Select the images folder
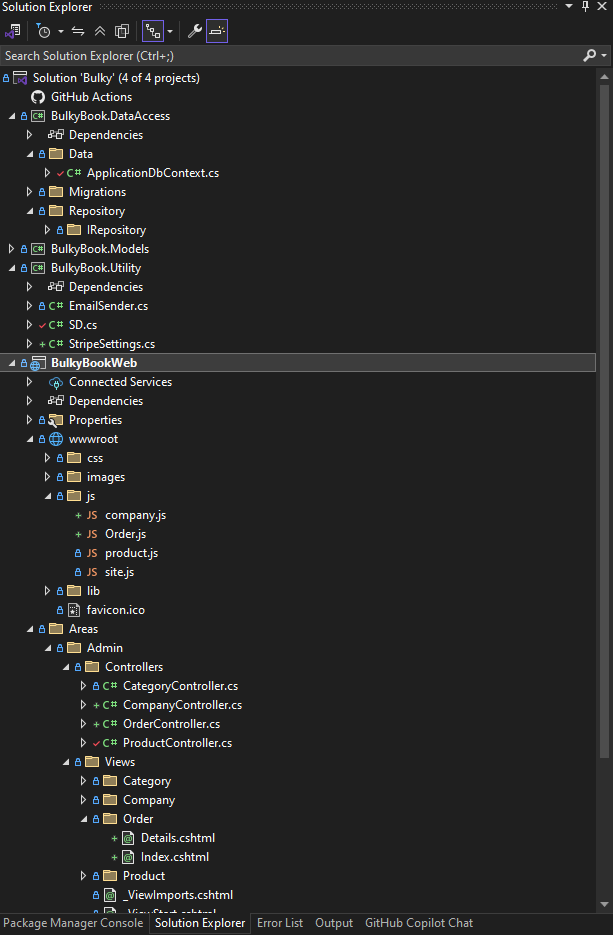Screen dimensions: 613x935 [x=106, y=477]
